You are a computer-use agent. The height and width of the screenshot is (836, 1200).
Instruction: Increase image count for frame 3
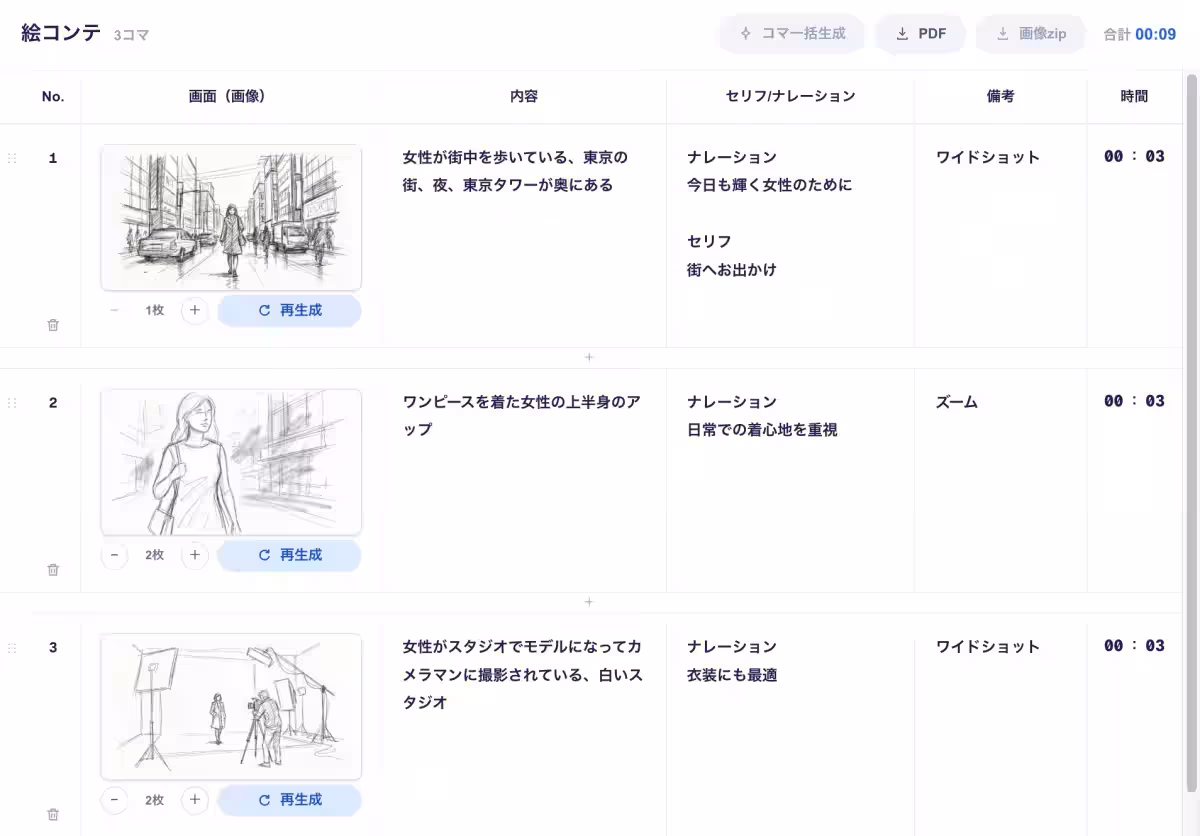pos(195,800)
